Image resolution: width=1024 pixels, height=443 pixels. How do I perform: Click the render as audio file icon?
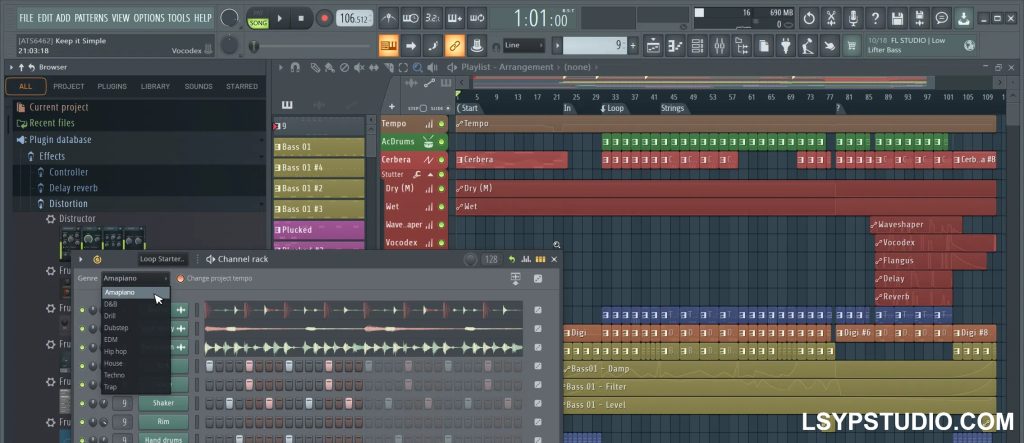(920, 18)
